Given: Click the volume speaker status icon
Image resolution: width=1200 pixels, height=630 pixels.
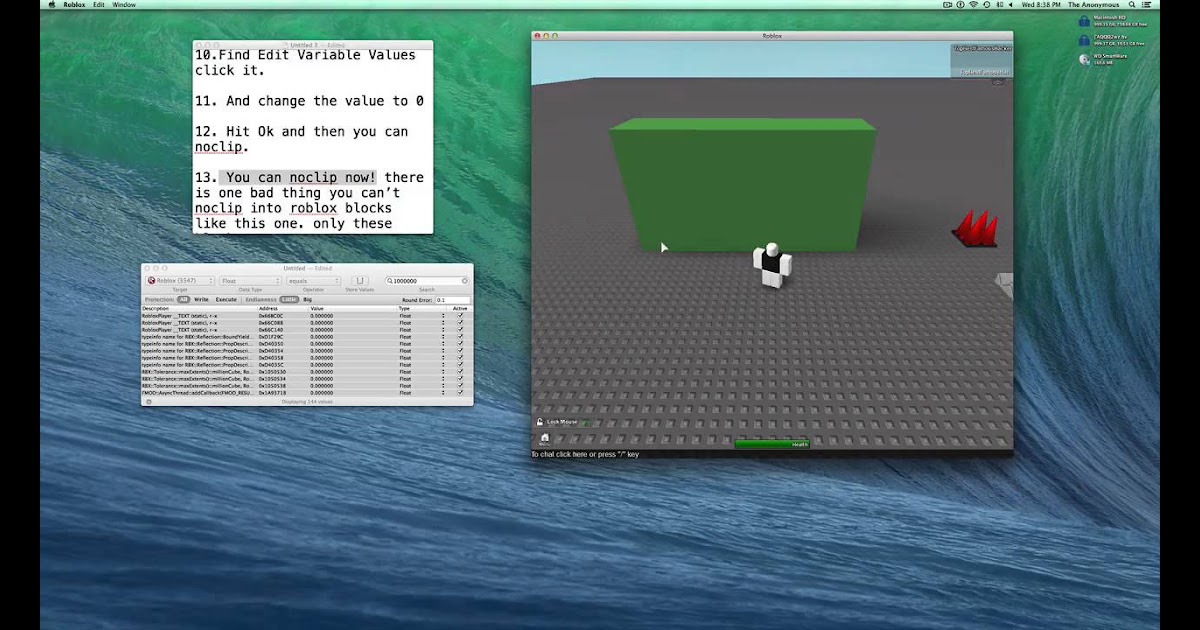Looking at the screenshot, I should click(x=1010, y=5).
